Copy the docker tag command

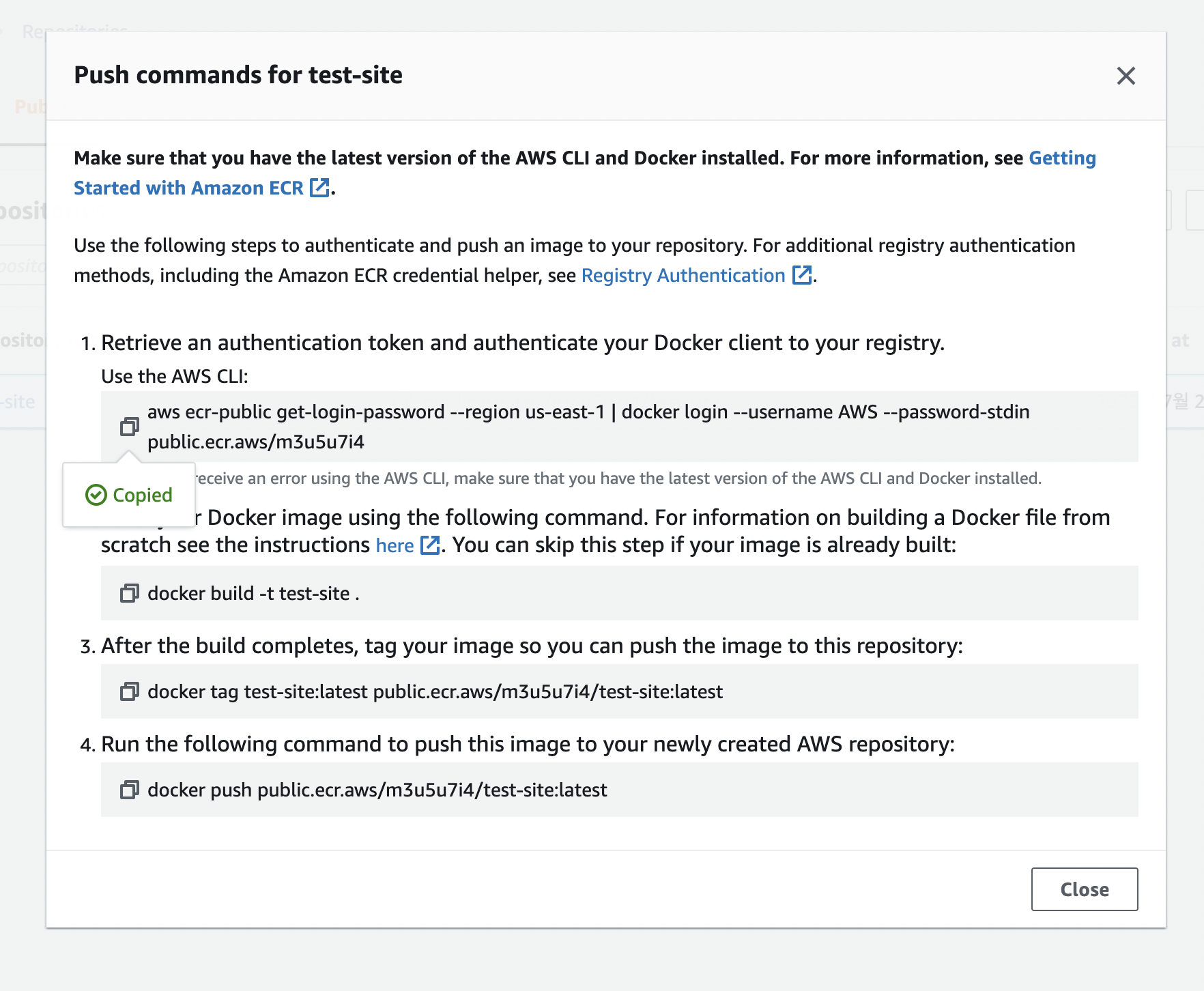(x=129, y=691)
